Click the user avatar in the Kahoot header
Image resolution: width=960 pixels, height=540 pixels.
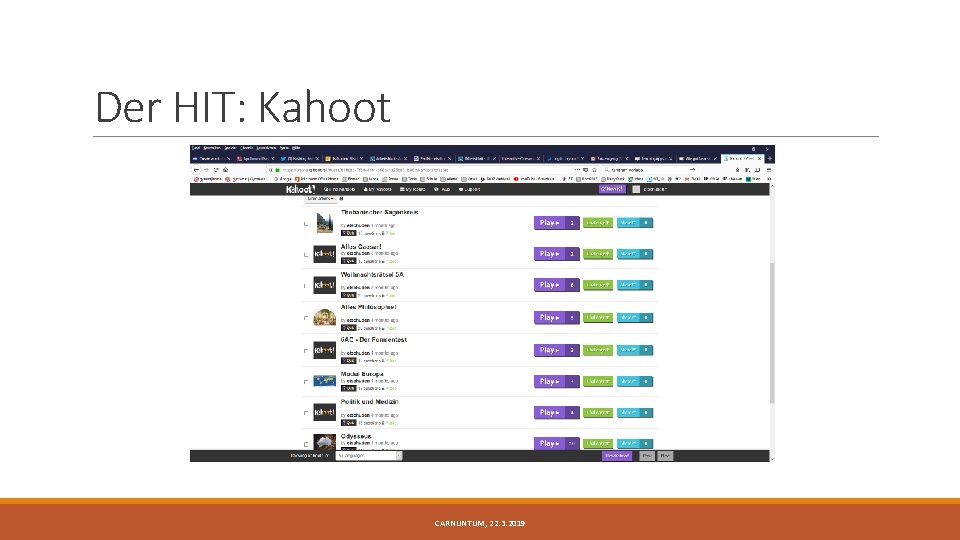pyautogui.click(x=636, y=189)
